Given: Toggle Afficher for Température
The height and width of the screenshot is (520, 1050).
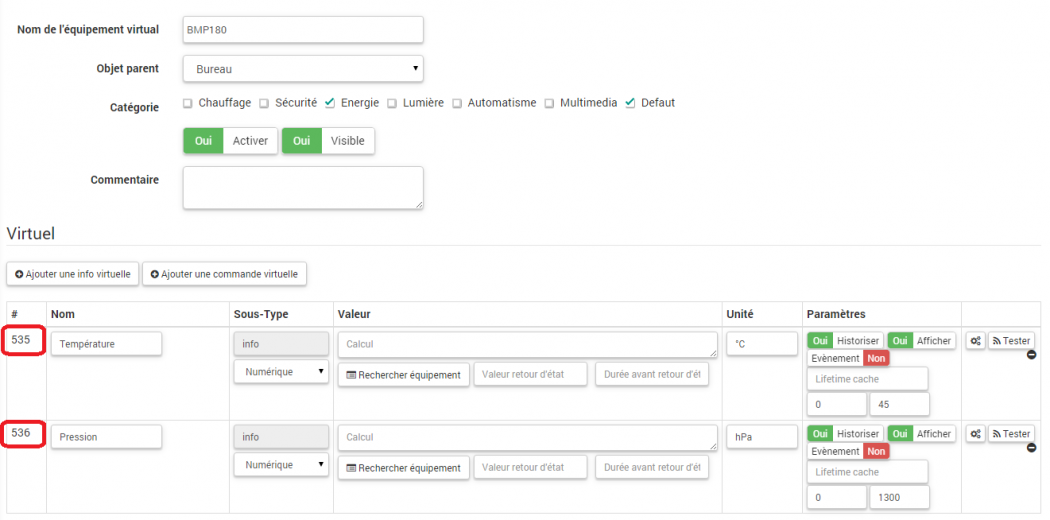Looking at the screenshot, I should click(921, 341).
